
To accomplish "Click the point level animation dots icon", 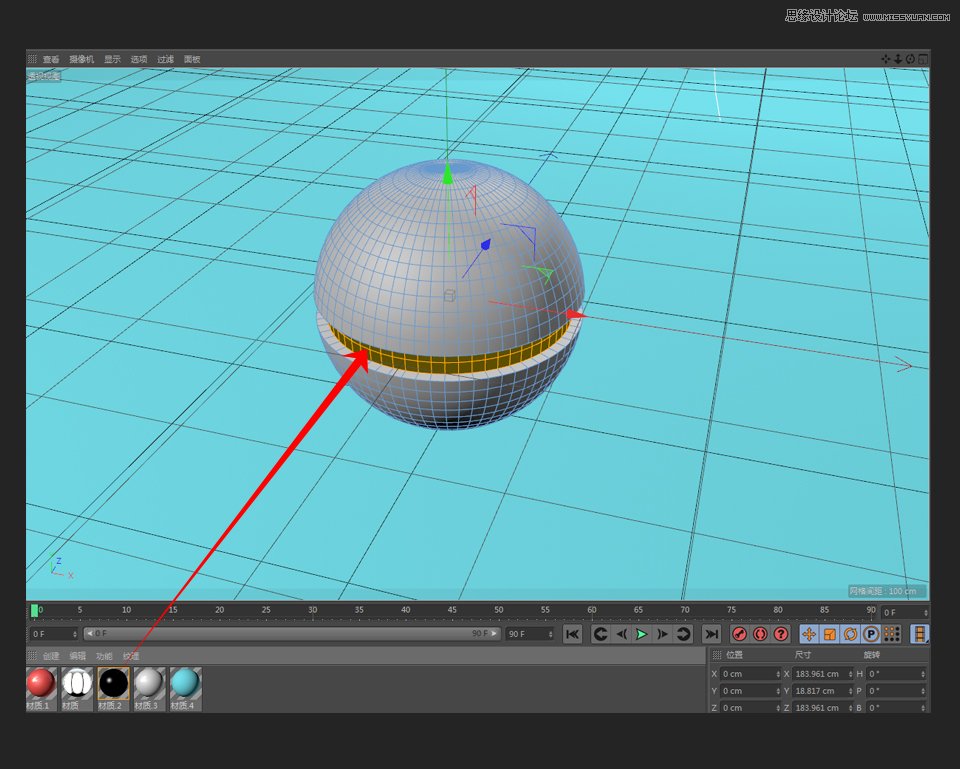I will click(x=891, y=634).
